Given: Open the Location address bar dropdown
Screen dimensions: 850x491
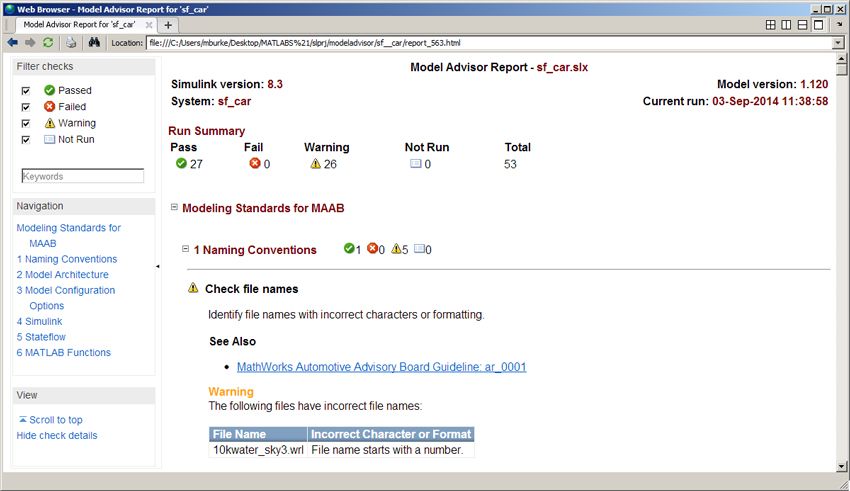Looking at the screenshot, I should point(838,43).
